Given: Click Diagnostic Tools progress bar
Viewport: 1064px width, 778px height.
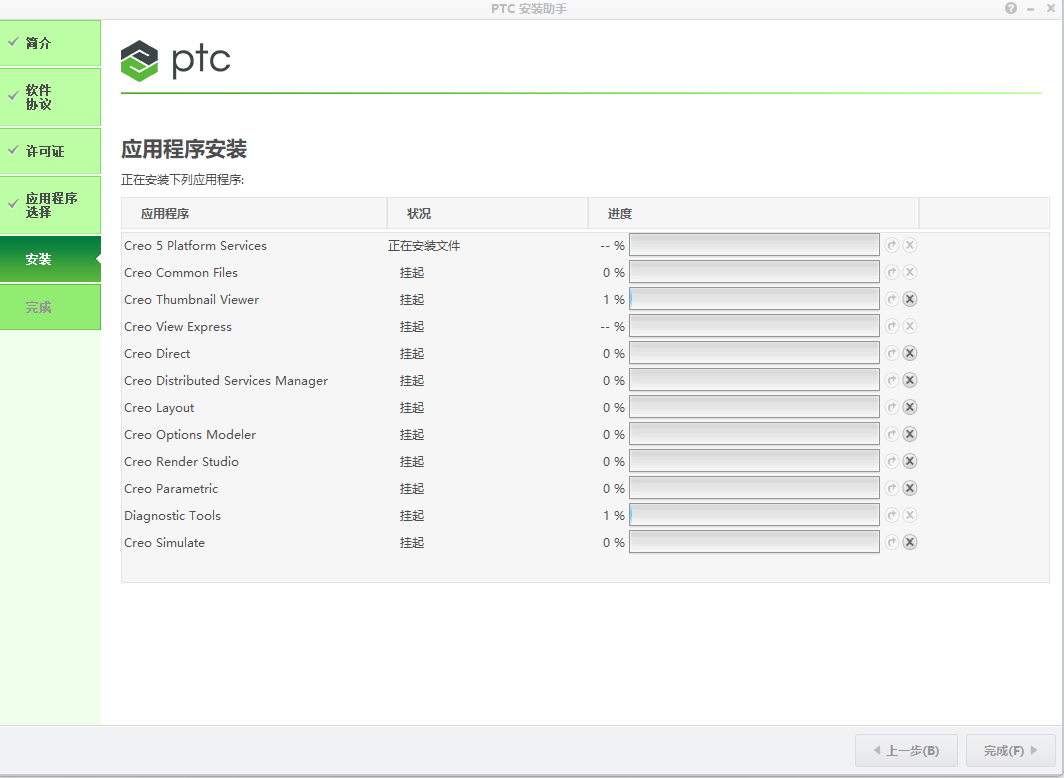Looking at the screenshot, I should coord(754,516).
